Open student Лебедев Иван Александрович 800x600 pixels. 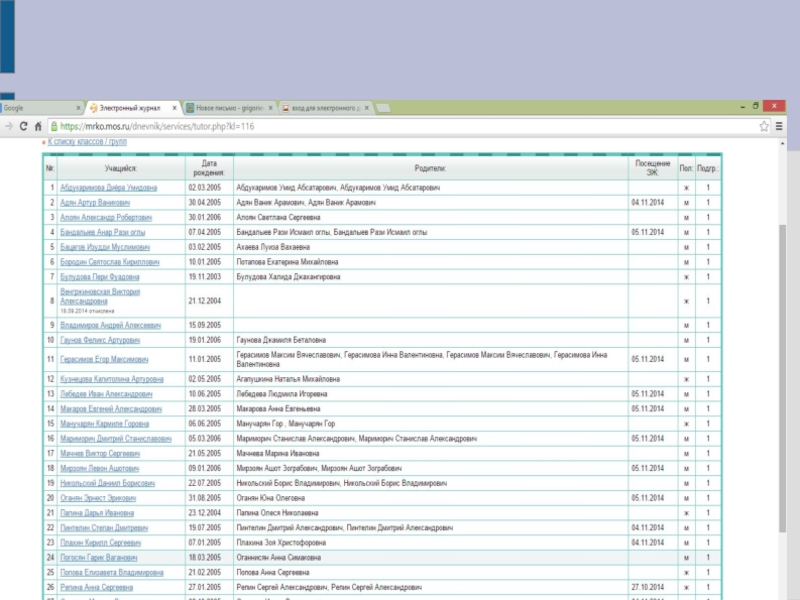[106, 394]
